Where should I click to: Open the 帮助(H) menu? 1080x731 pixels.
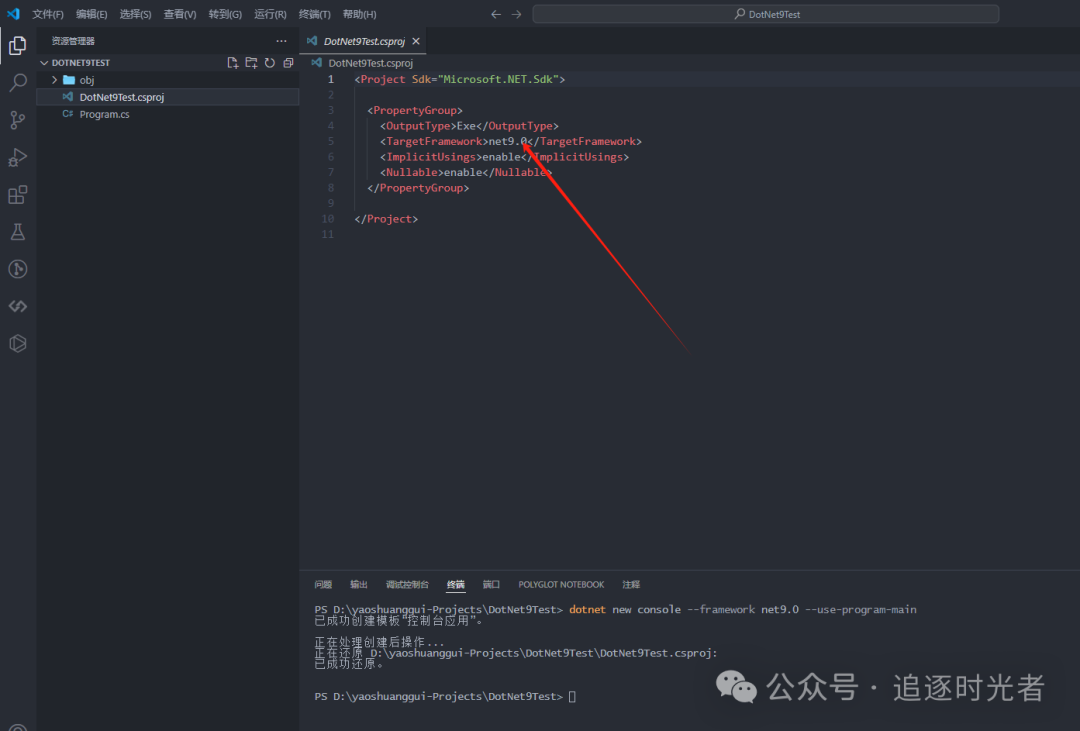click(x=360, y=14)
